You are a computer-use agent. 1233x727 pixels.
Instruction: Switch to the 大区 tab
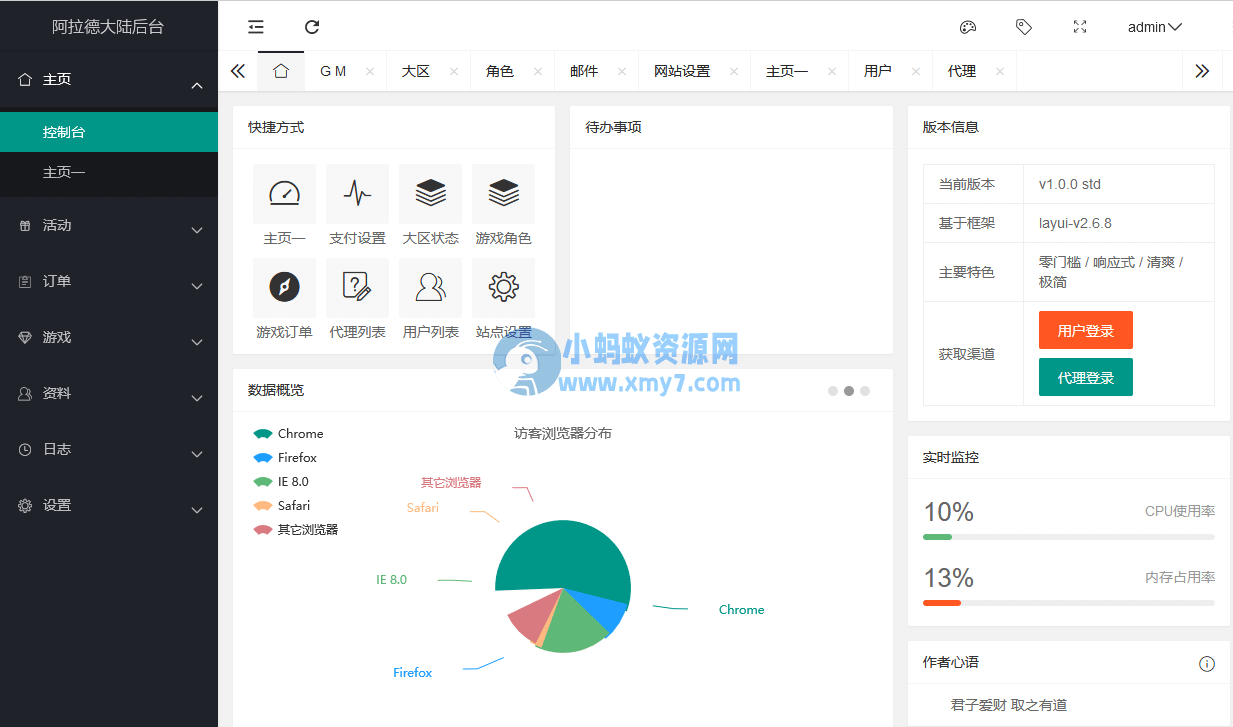[416, 71]
